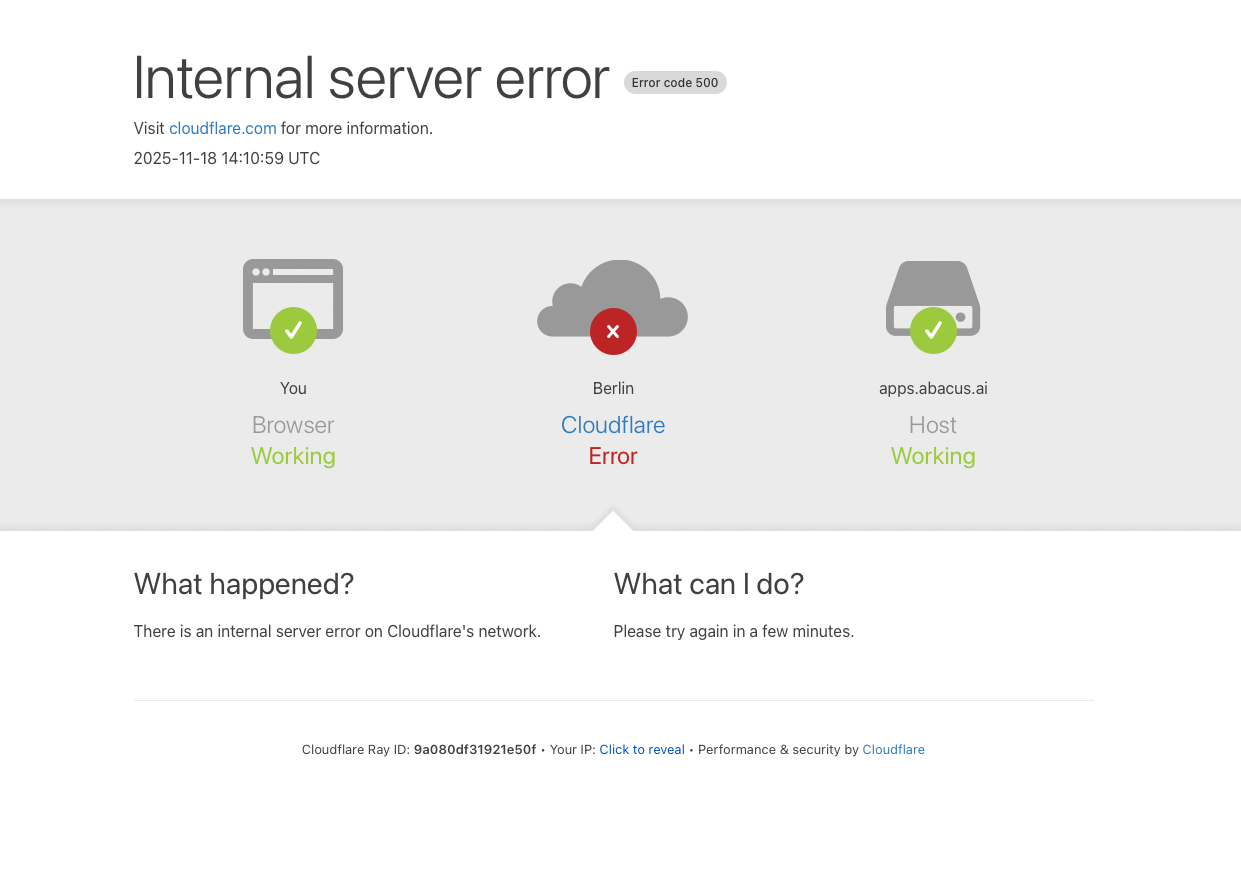Select the Cloudflare Ray ID value
This screenshot has width=1241, height=884.
[475, 750]
